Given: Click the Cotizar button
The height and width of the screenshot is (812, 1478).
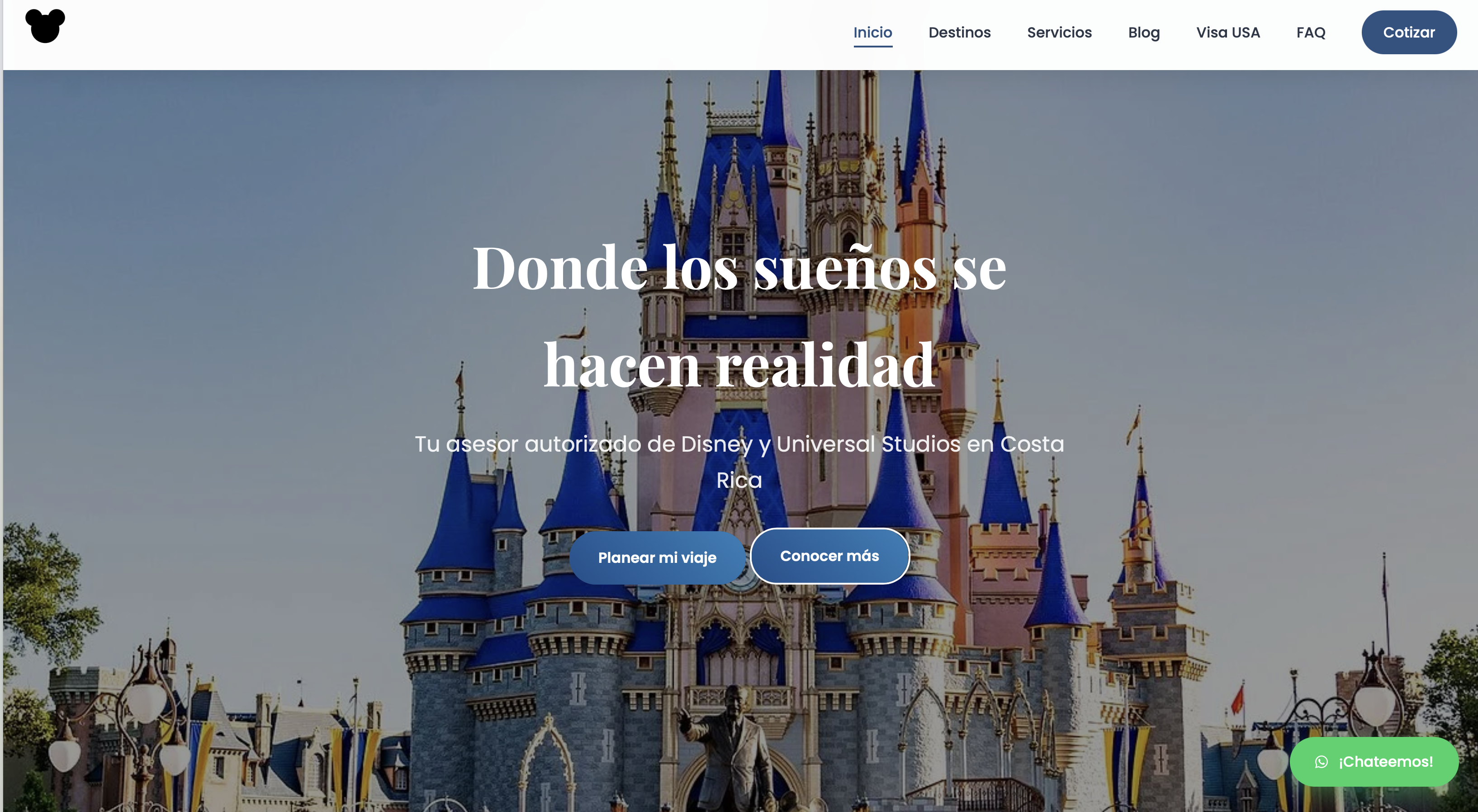Looking at the screenshot, I should click(x=1408, y=32).
